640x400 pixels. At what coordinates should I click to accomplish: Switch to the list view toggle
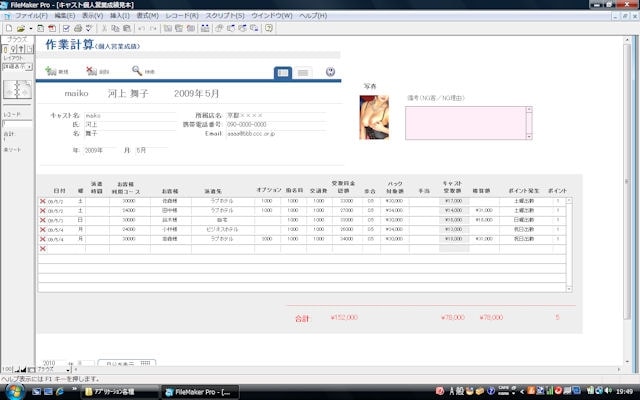point(303,72)
